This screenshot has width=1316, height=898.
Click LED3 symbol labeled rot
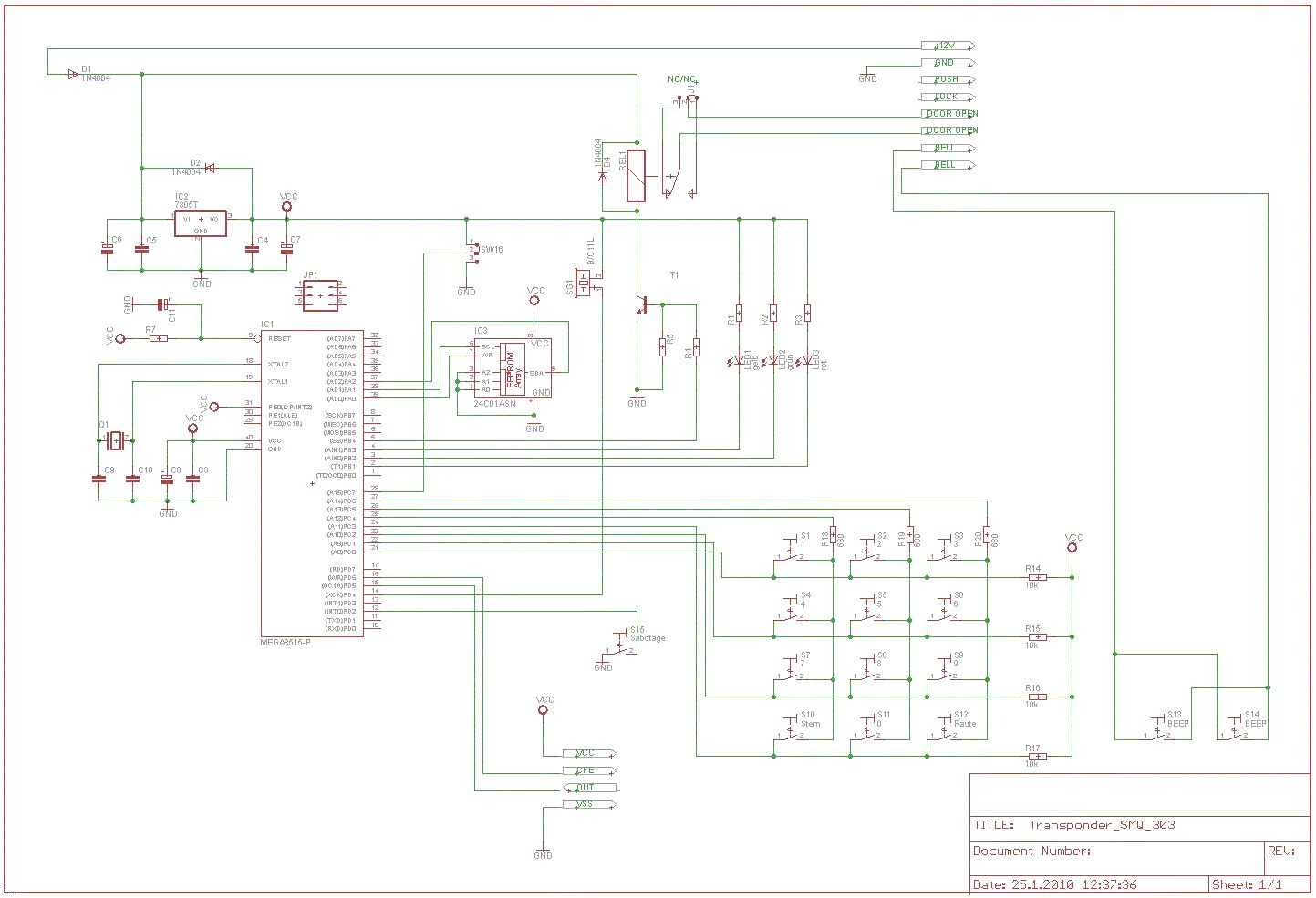coord(806,361)
